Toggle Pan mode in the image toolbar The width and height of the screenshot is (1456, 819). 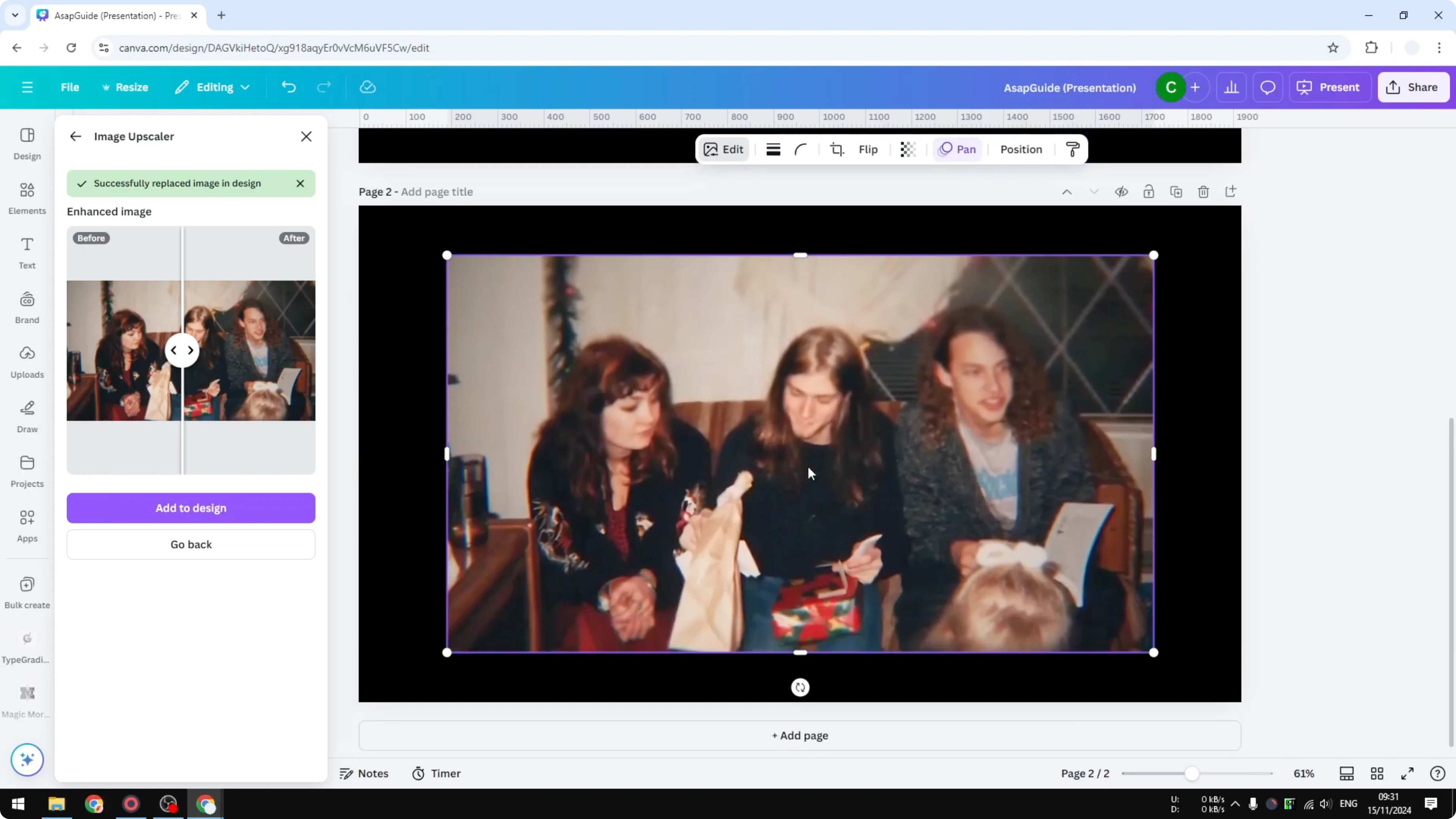[x=957, y=149]
